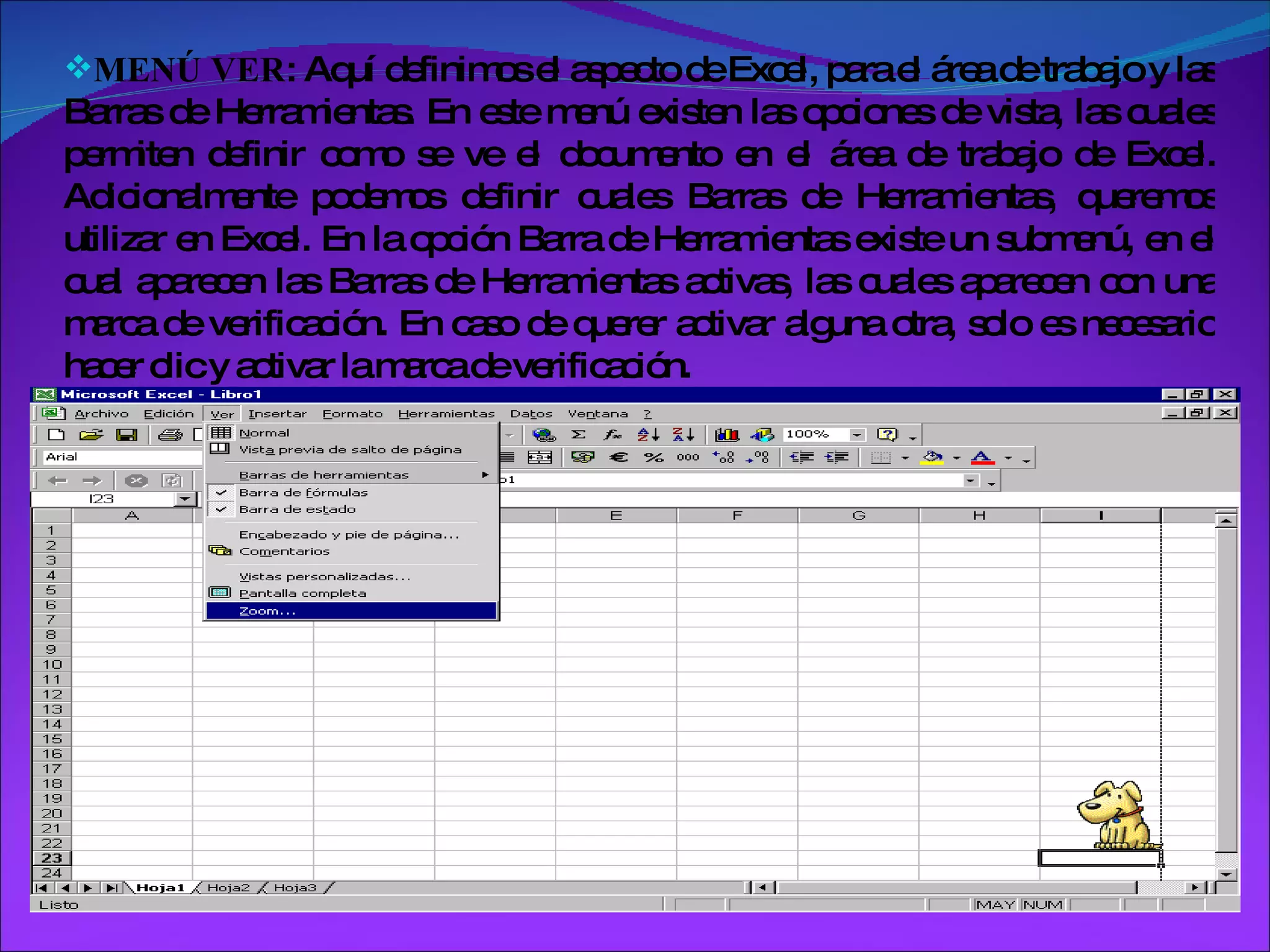1270x952 pixels.
Task: Toggle the Barra de estado checkmark option
Action: coord(352,509)
